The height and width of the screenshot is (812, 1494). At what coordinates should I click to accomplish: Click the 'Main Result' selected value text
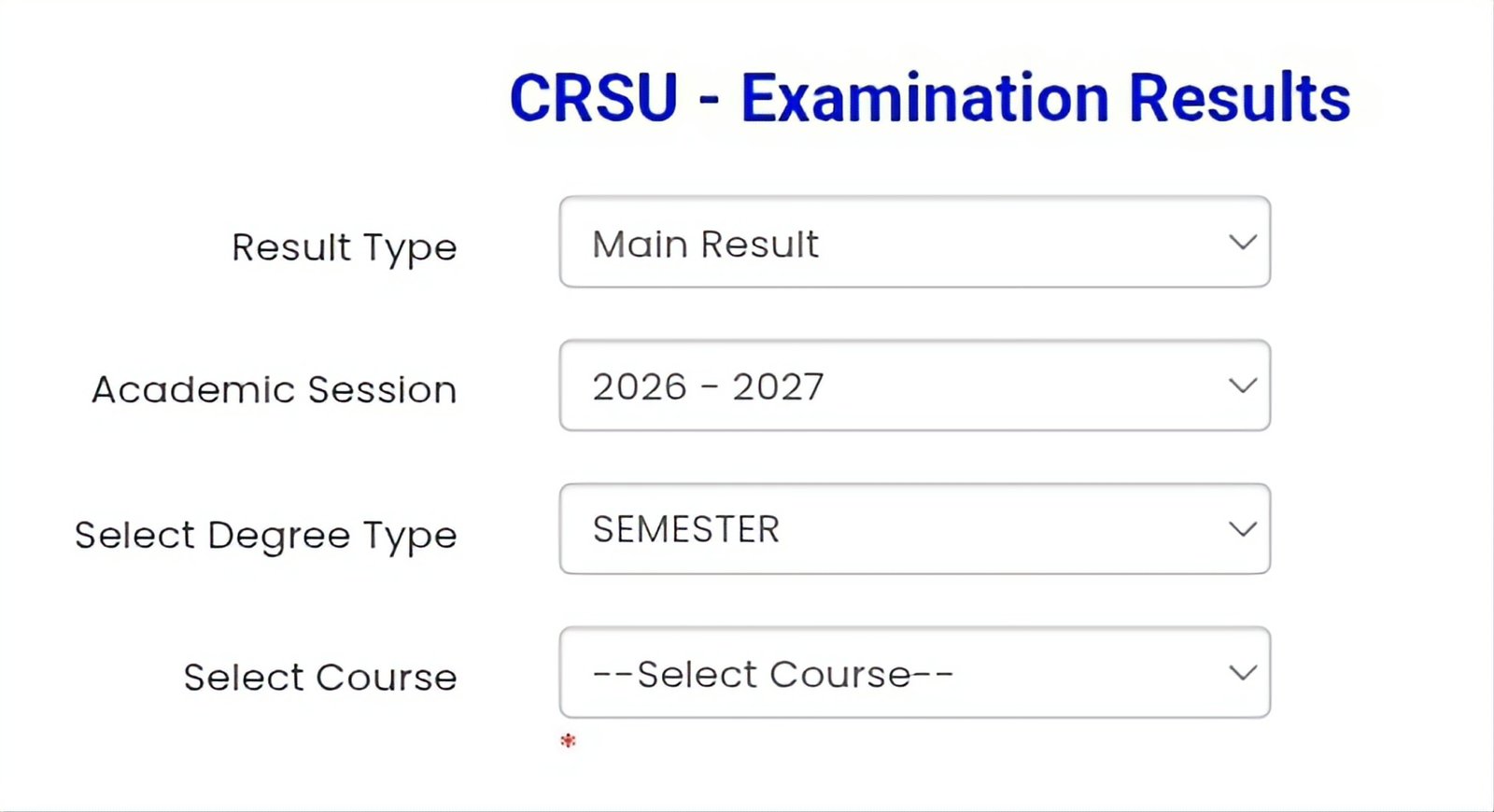(705, 245)
